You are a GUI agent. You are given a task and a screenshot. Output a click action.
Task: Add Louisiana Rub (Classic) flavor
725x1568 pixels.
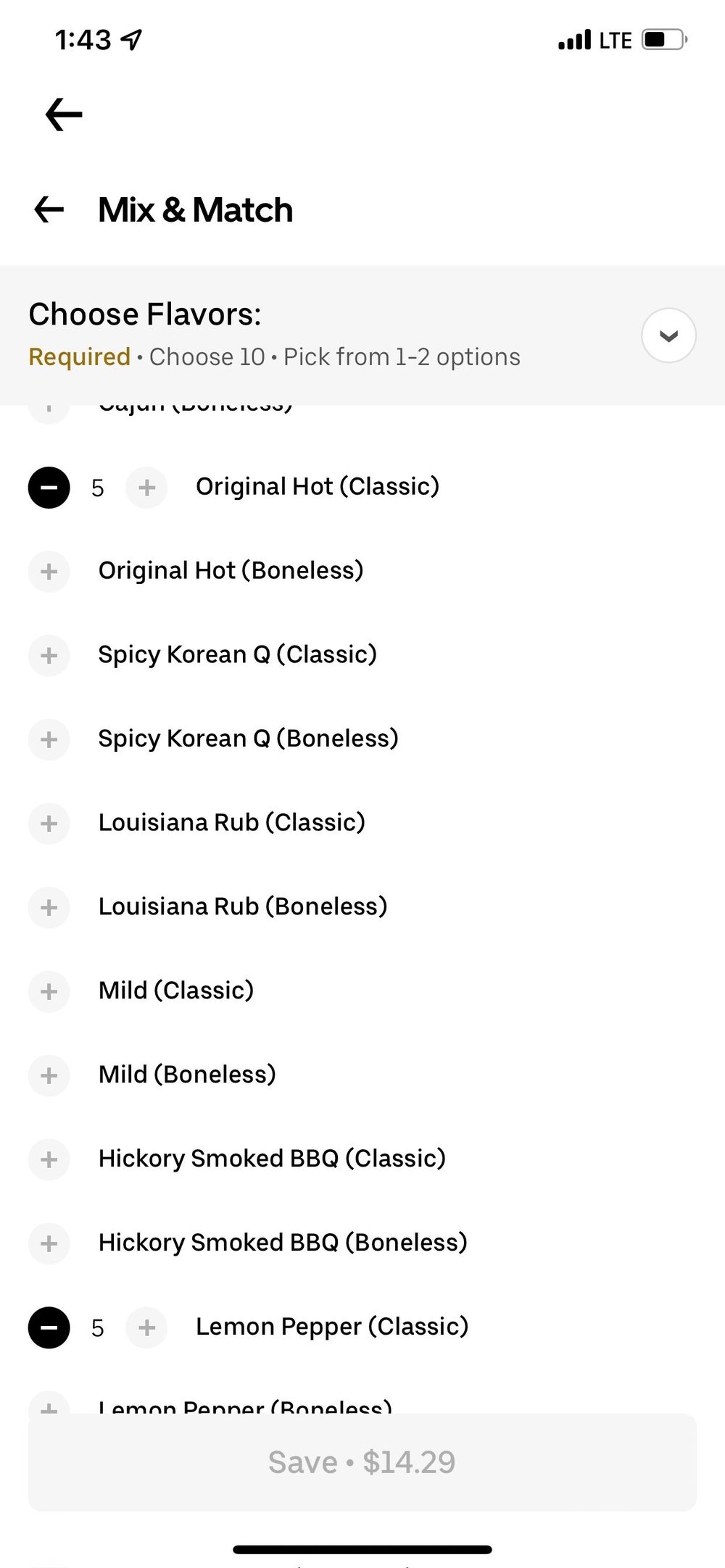click(x=49, y=824)
